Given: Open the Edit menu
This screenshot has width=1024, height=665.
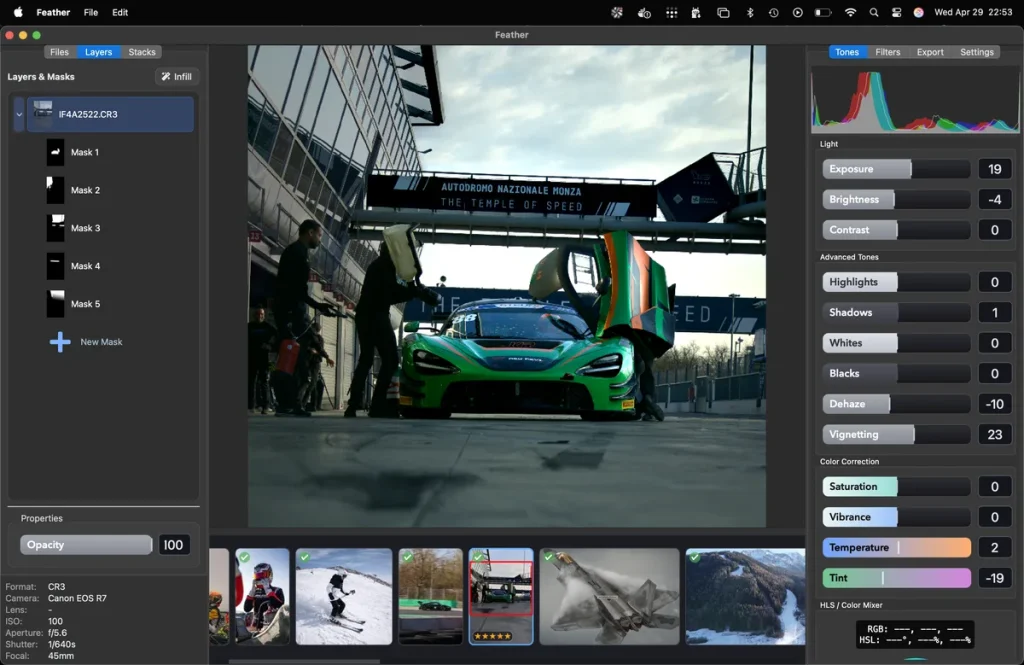Looking at the screenshot, I should [x=120, y=12].
